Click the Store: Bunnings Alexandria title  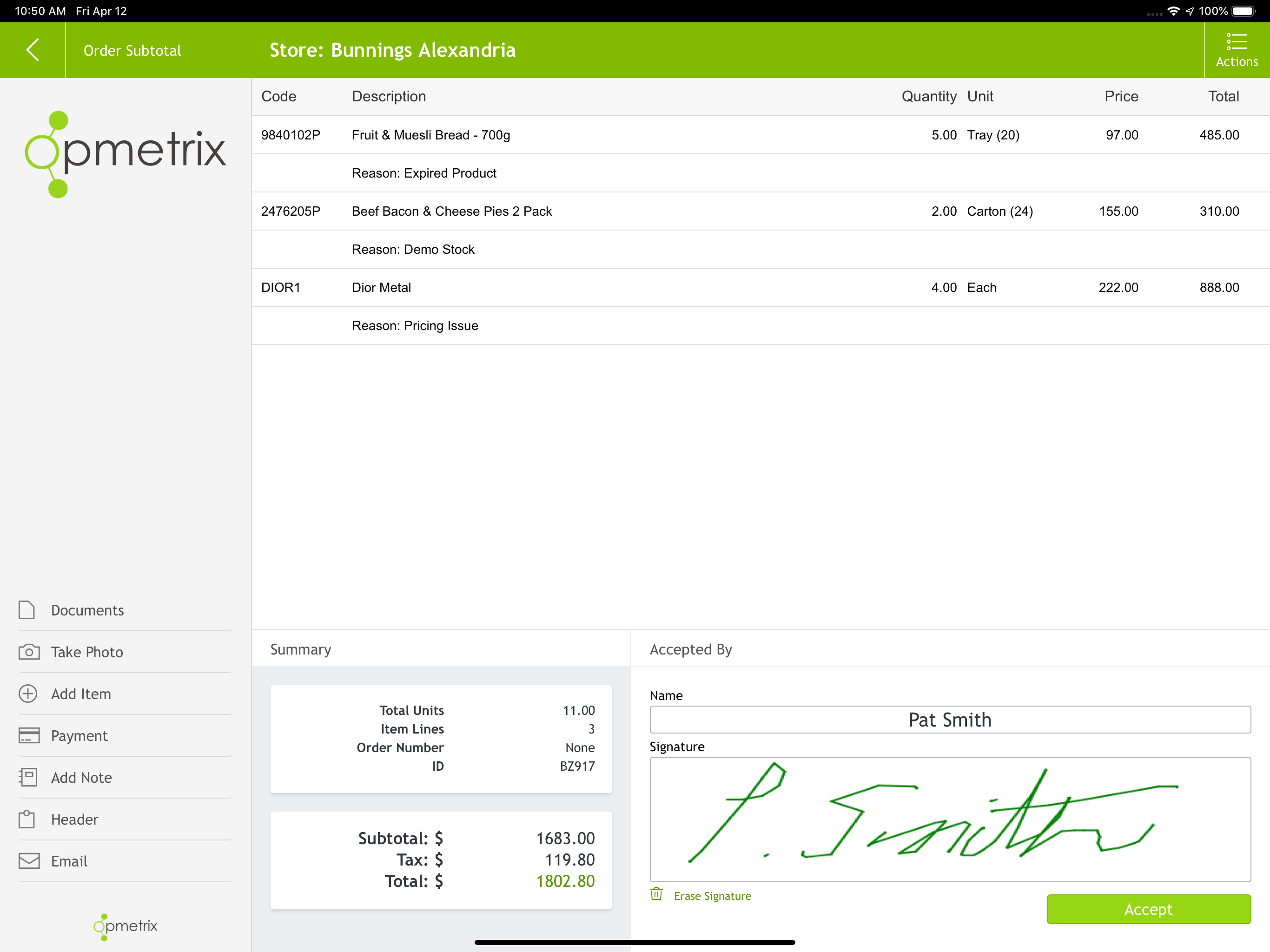point(393,51)
